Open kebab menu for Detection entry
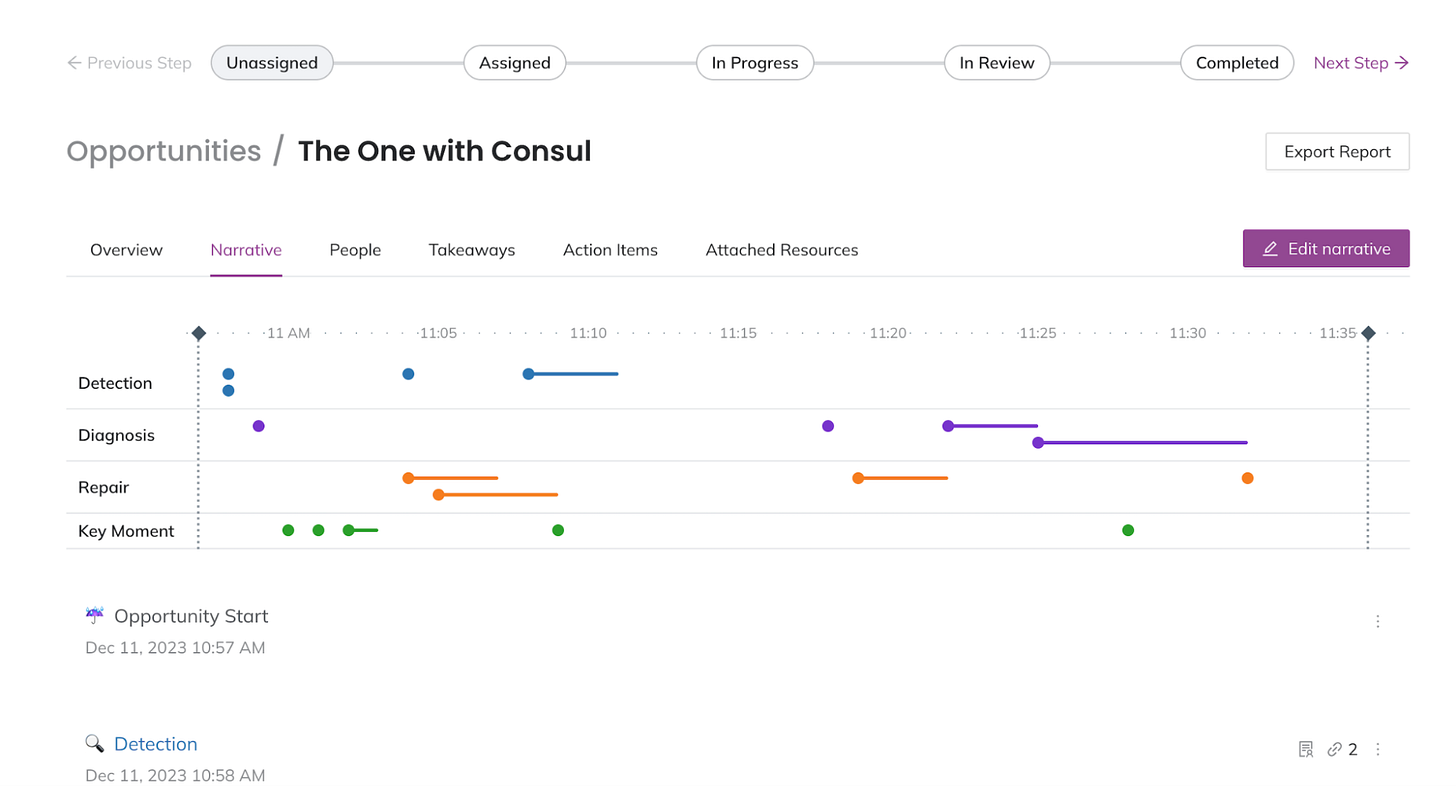 point(1377,749)
